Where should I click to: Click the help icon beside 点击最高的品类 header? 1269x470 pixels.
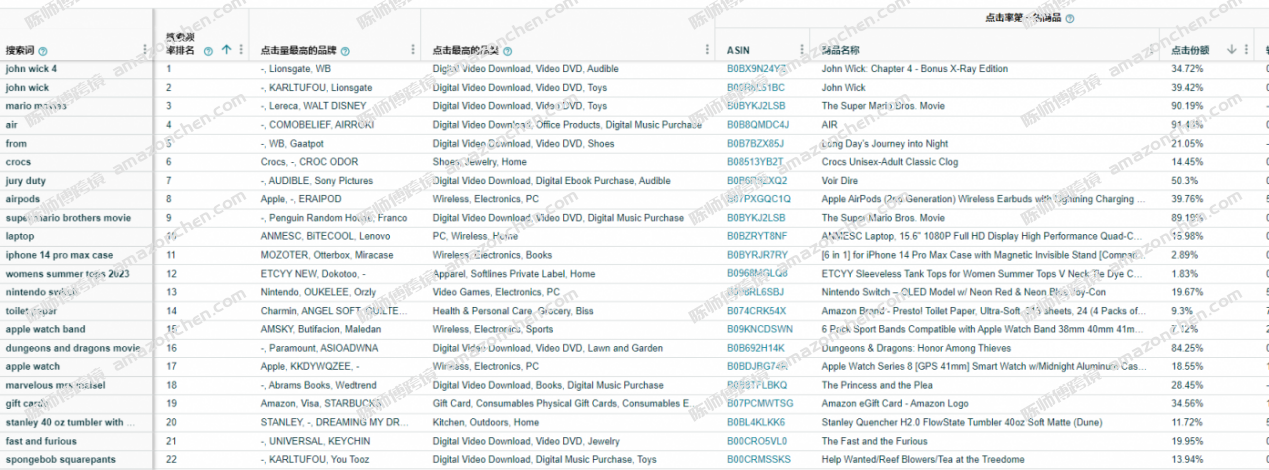[508, 50]
